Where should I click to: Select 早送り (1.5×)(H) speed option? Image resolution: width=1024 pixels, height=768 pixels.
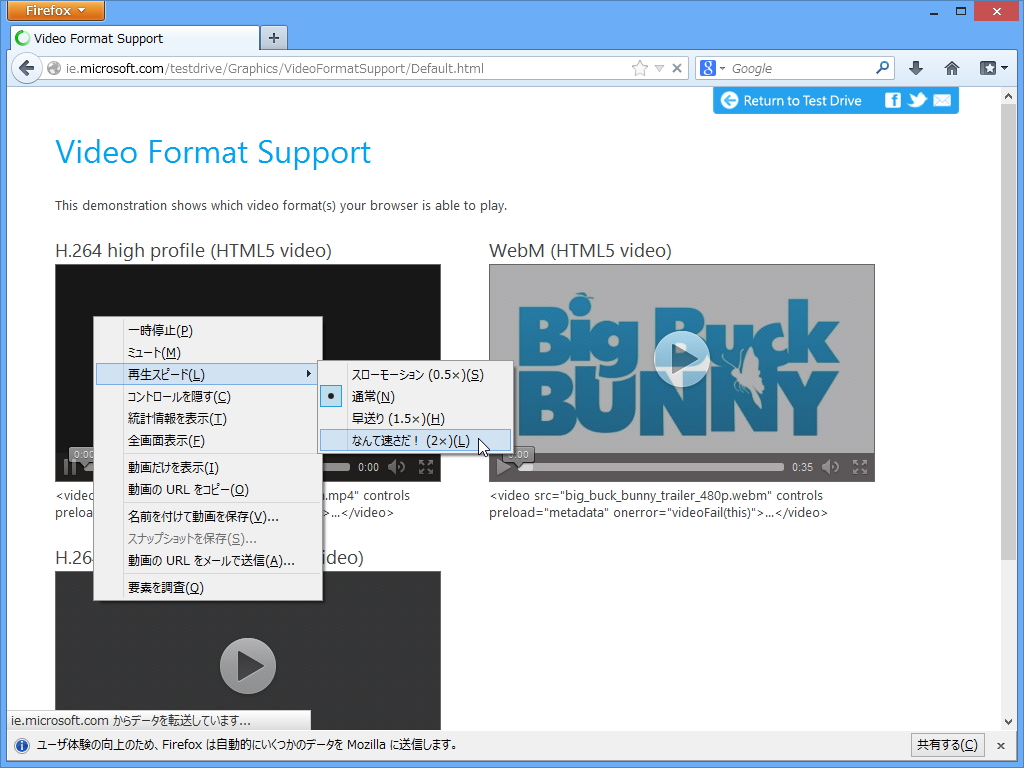click(x=415, y=419)
